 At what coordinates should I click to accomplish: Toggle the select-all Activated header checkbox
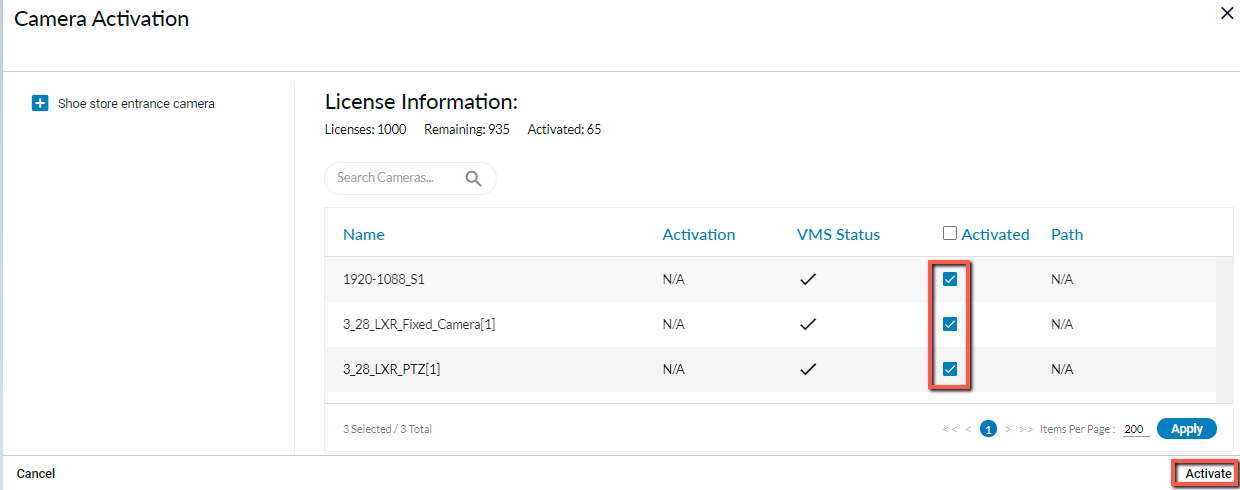pos(950,234)
